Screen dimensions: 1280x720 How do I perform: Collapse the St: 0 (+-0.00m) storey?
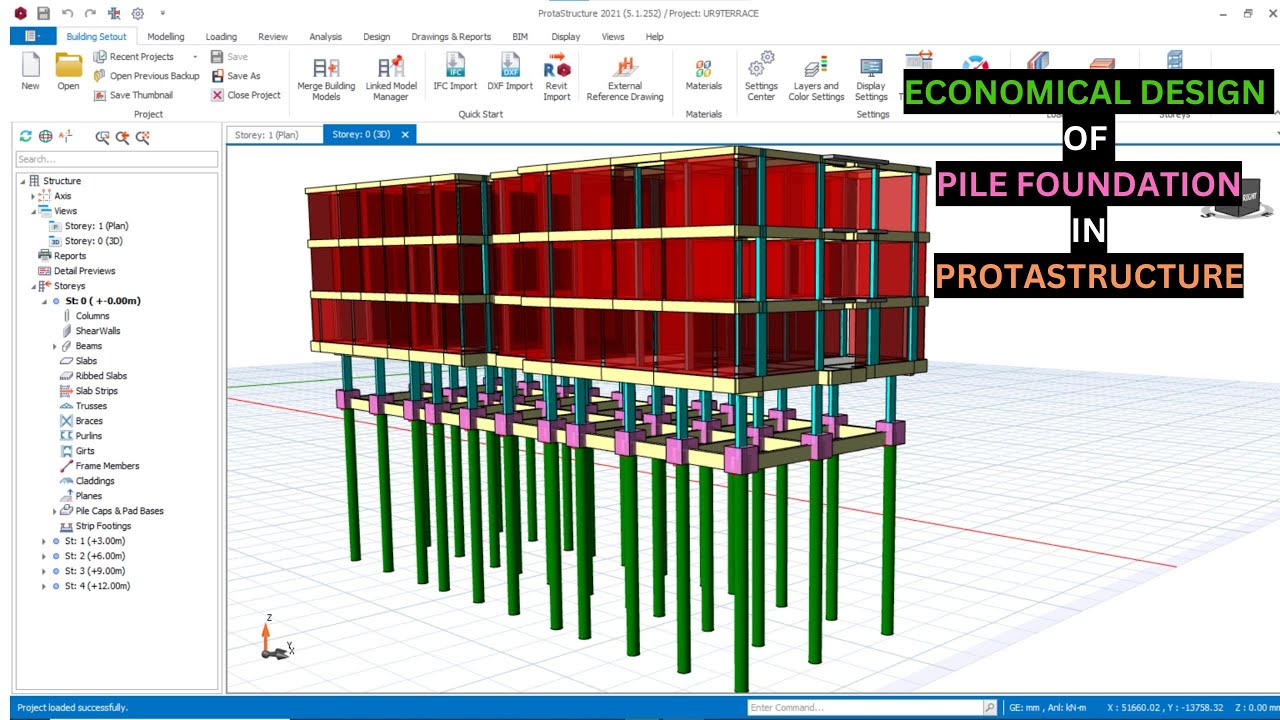(44, 301)
